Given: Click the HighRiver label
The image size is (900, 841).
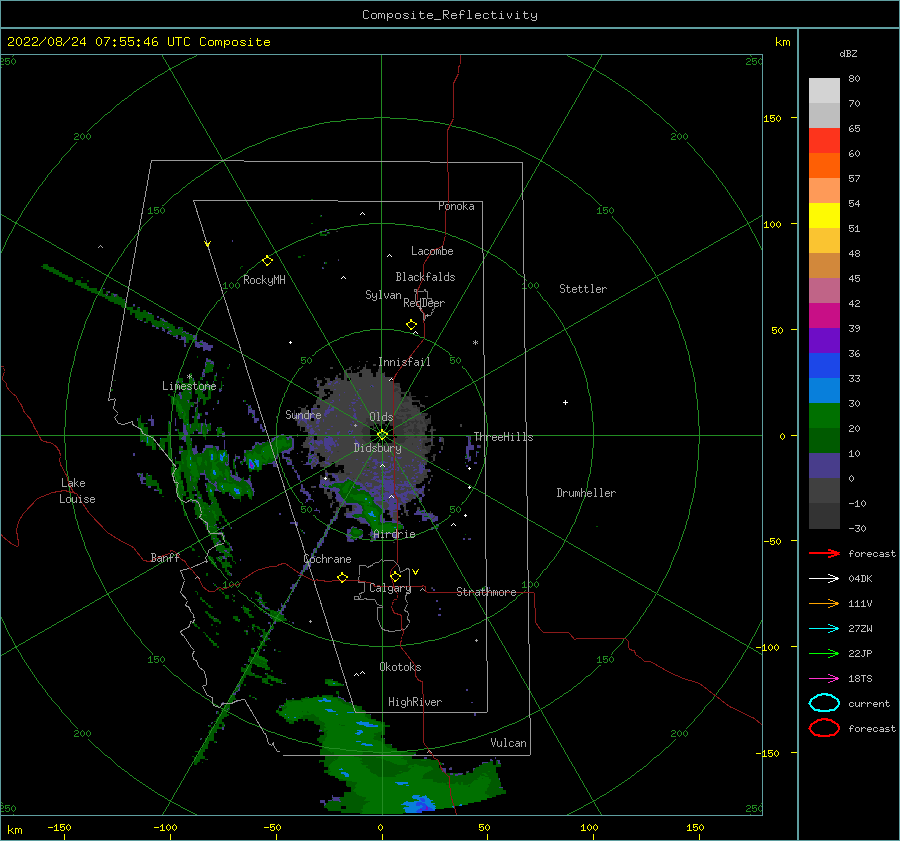Looking at the screenshot, I should (415, 703).
